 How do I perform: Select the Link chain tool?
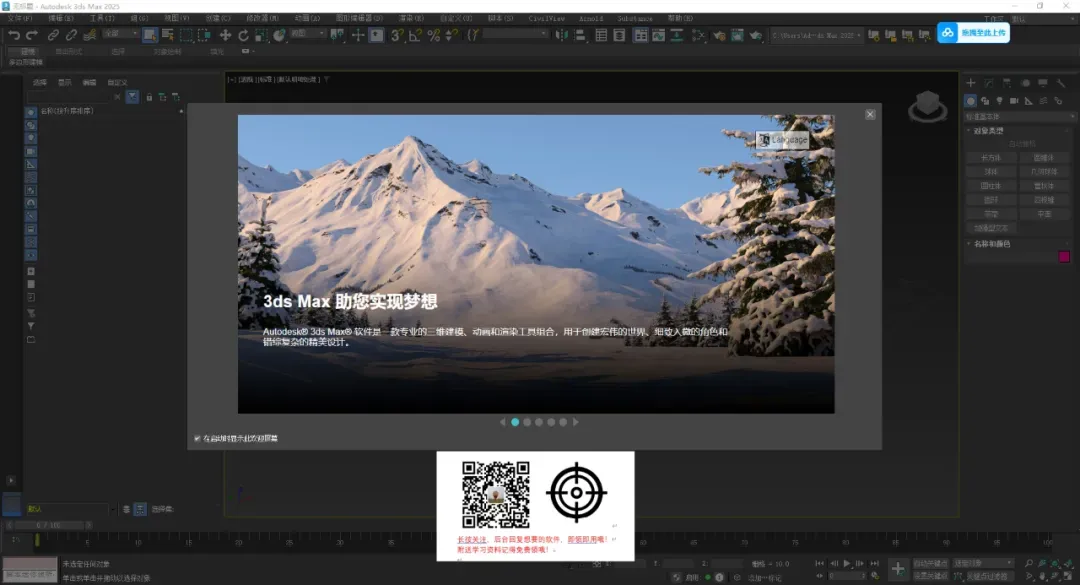[x=53, y=35]
